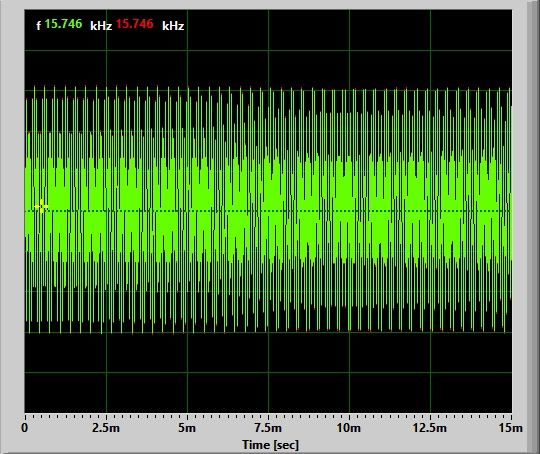The width and height of the screenshot is (540, 454).
Task: Click the kHz unit after green readout
Action: [x=101, y=26]
